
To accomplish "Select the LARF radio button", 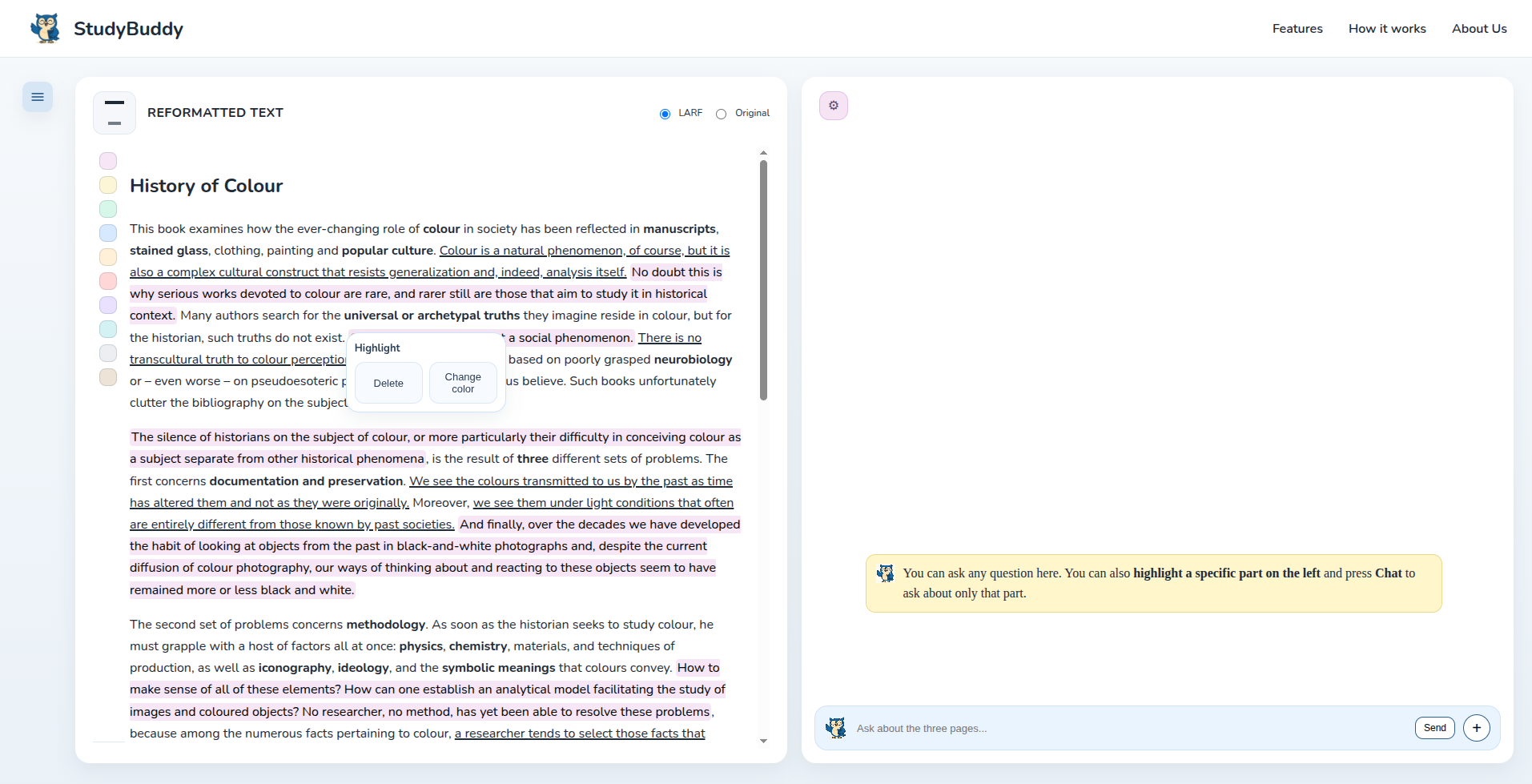I will point(665,114).
